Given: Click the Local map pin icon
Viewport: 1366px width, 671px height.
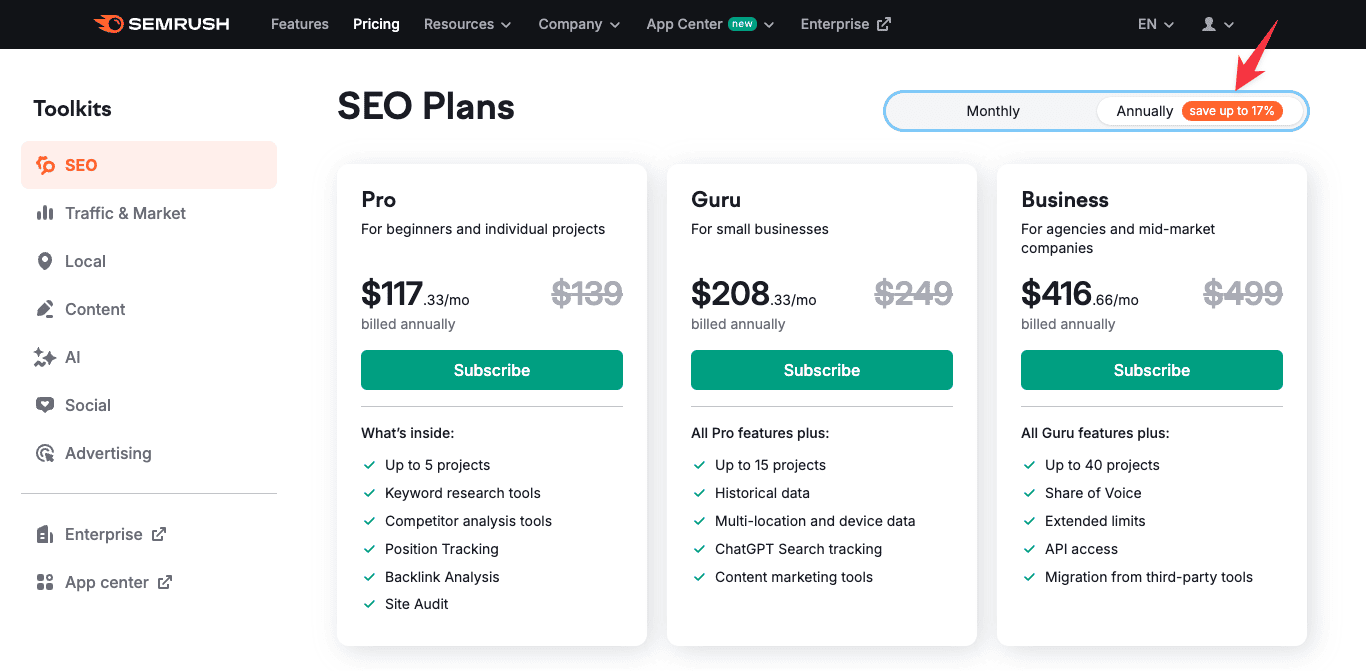Looking at the screenshot, I should coord(45,261).
